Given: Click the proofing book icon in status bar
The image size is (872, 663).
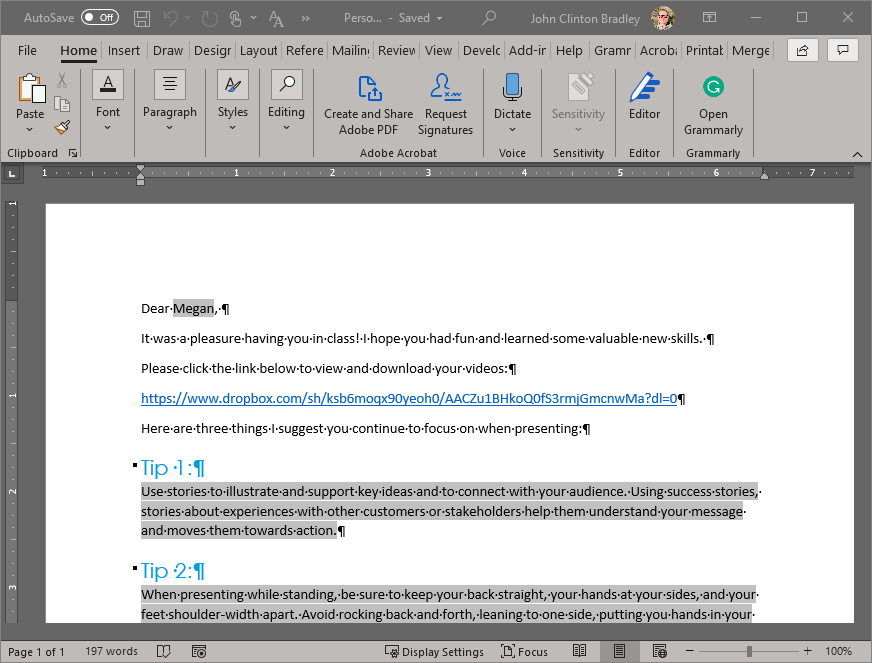Looking at the screenshot, I should pyautogui.click(x=164, y=651).
